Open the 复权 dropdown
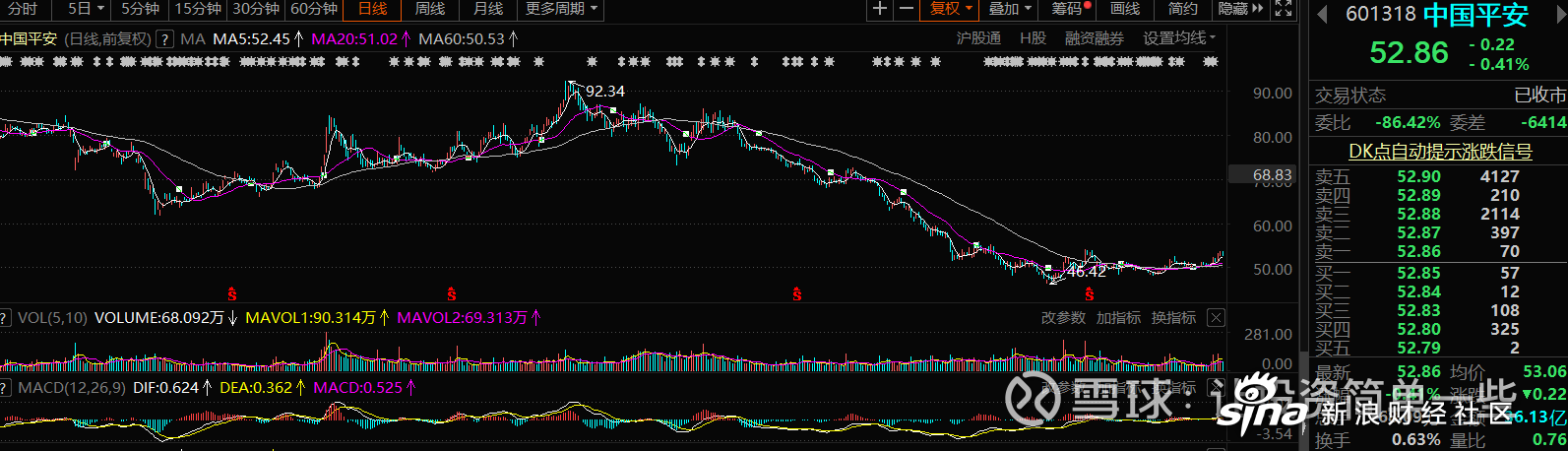This screenshot has width=1568, height=451. [951, 9]
